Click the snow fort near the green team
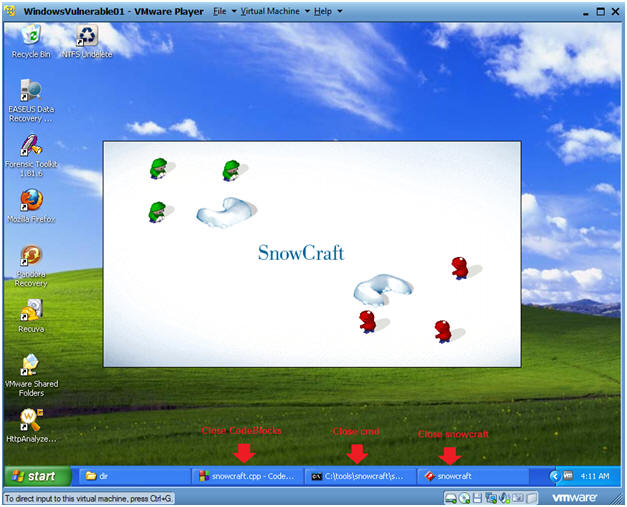The image size is (627, 507). tap(226, 212)
